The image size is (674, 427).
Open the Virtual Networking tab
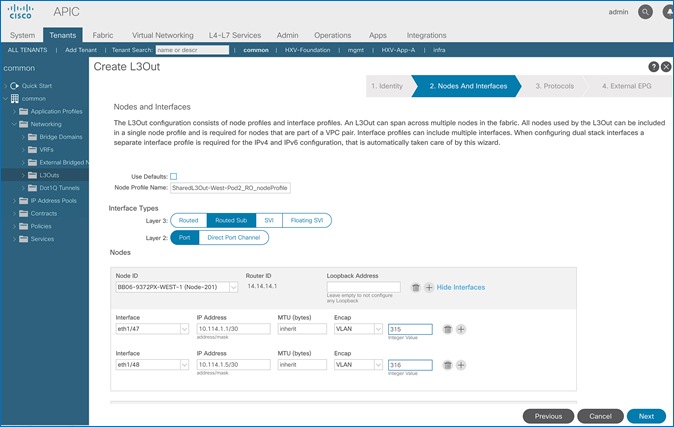click(162, 35)
